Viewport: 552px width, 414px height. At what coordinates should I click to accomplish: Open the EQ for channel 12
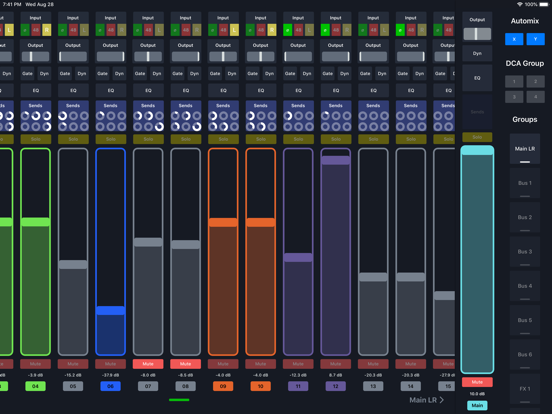tap(336, 90)
